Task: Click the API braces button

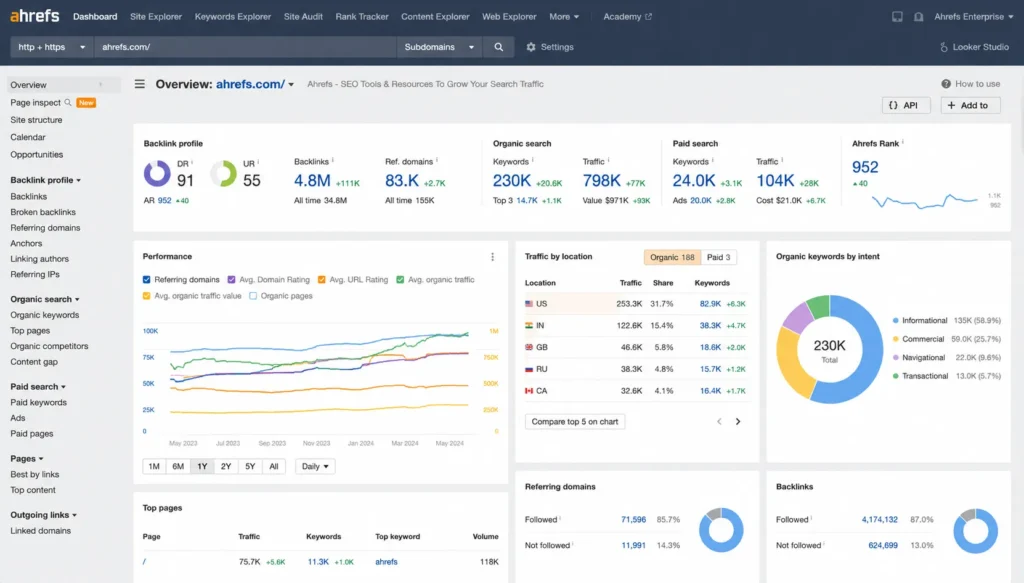Action: pos(906,105)
